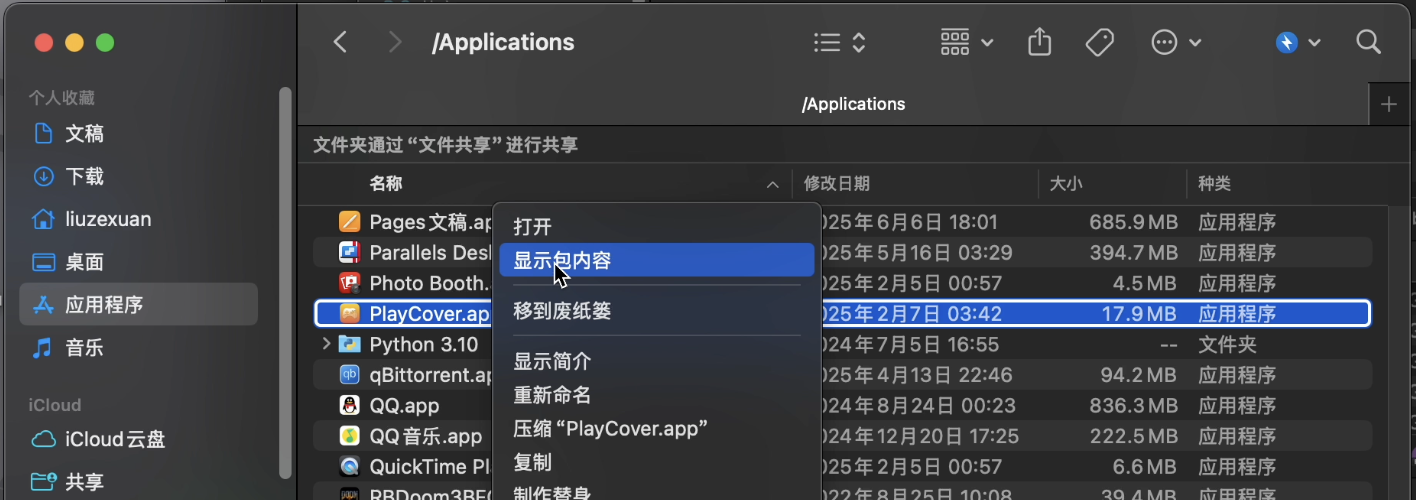Select the Pages文稿 app icon
Image resolution: width=1416 pixels, height=500 pixels.
tap(349, 222)
